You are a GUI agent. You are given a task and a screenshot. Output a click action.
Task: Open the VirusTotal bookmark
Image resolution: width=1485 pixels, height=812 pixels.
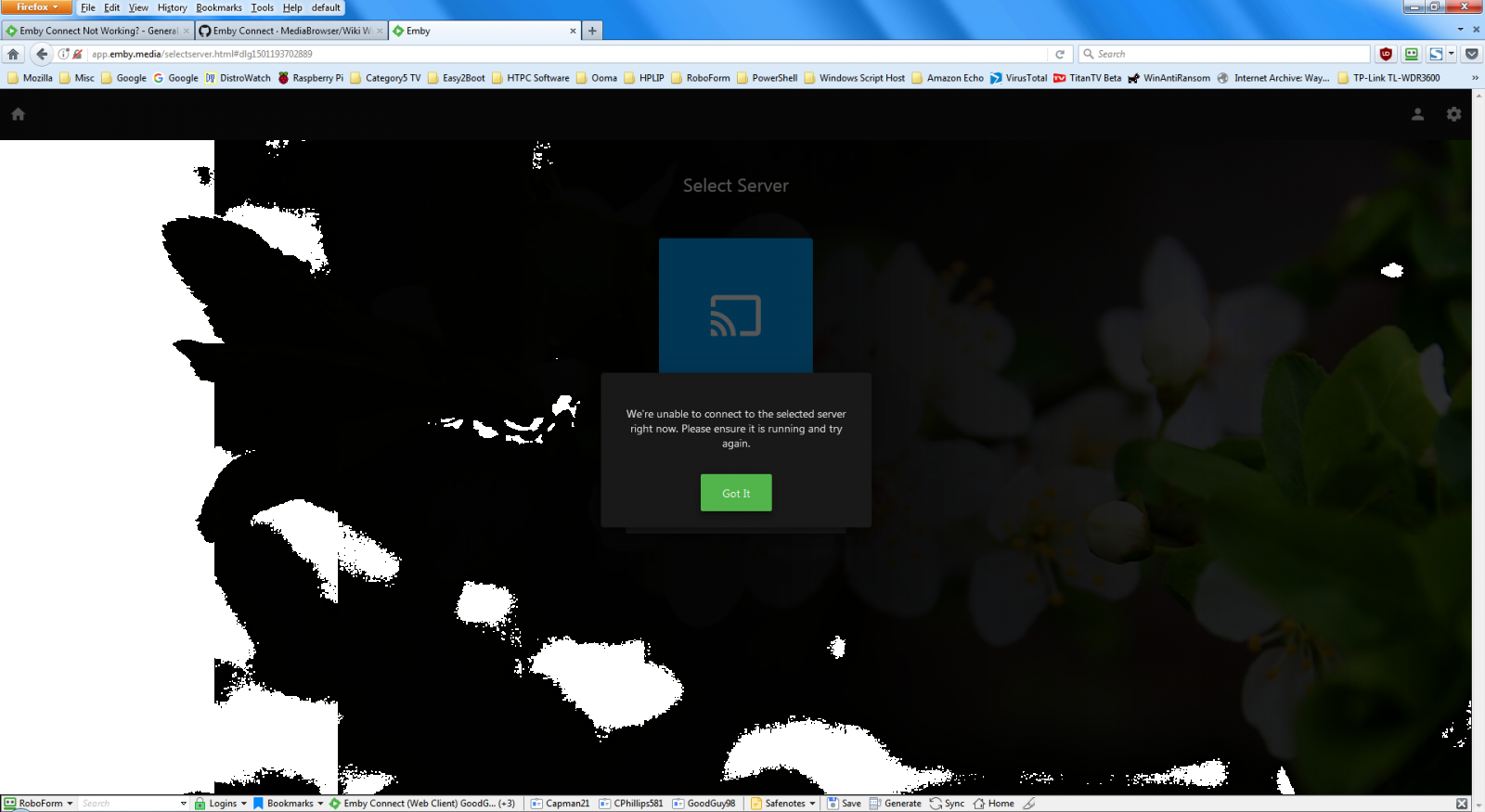click(x=1018, y=78)
